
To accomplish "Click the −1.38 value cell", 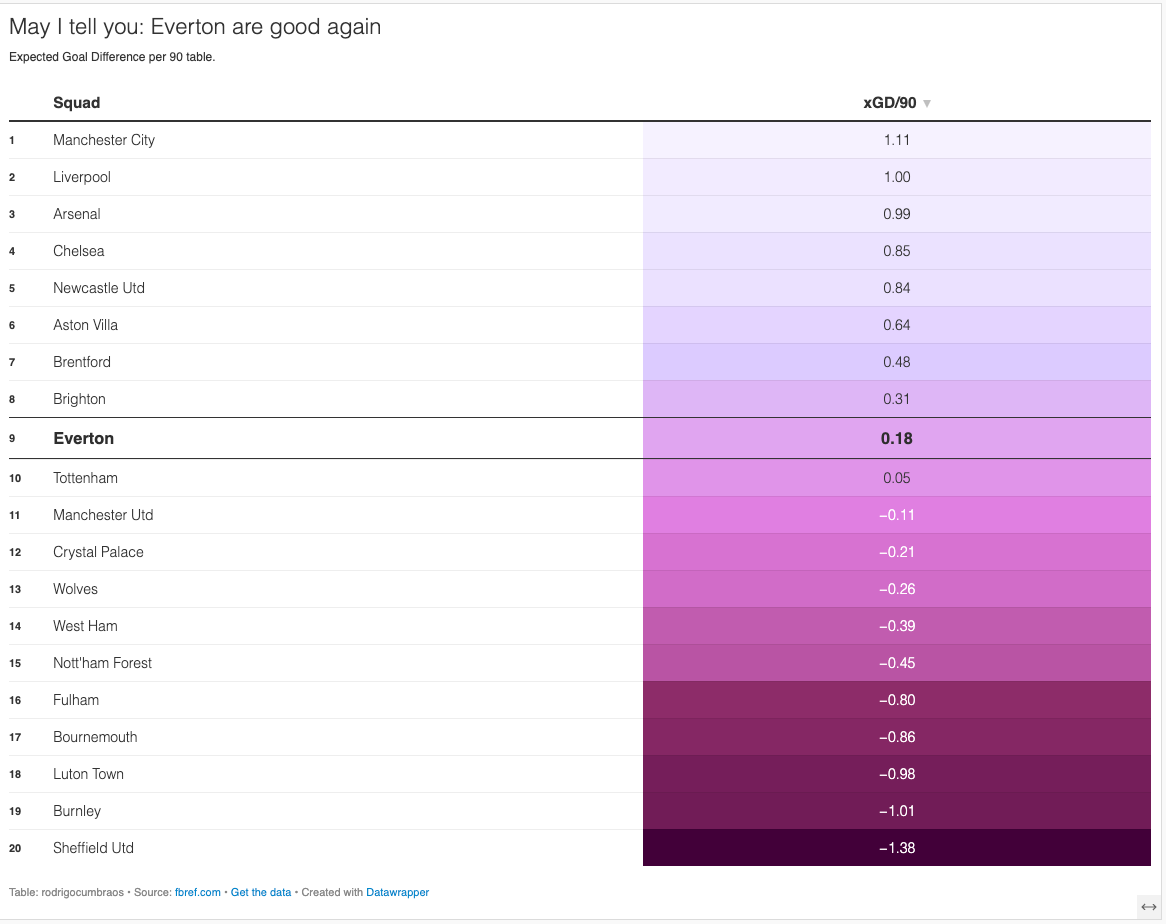I will click(897, 848).
